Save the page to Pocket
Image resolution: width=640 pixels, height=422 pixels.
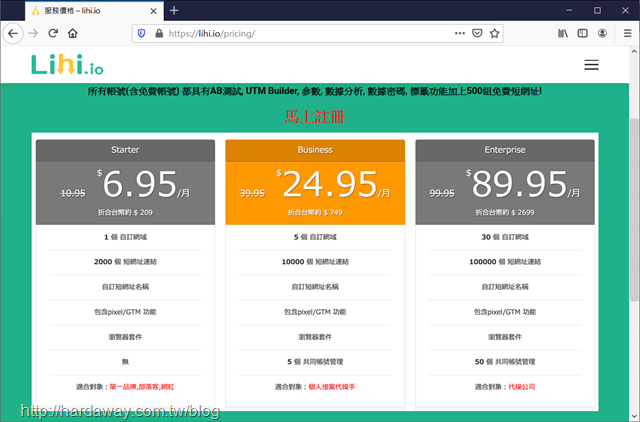(x=477, y=33)
